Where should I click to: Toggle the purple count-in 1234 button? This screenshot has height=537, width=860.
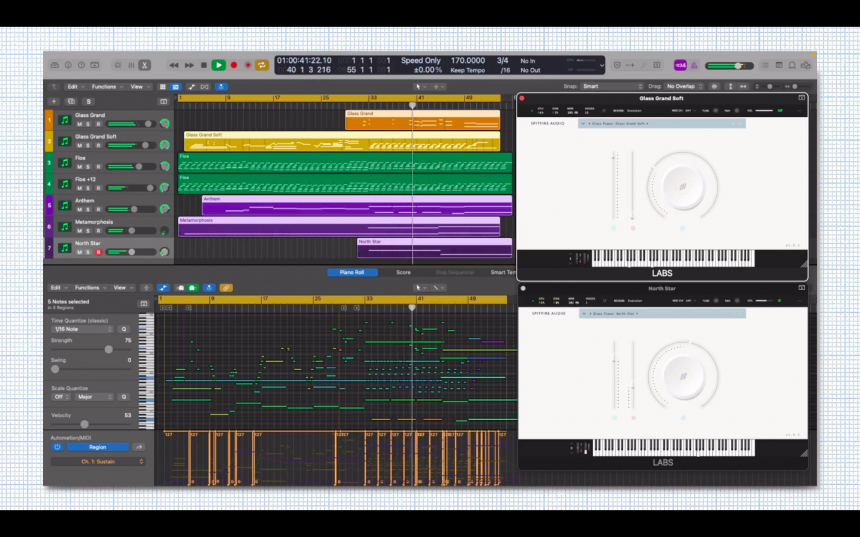tap(681, 65)
